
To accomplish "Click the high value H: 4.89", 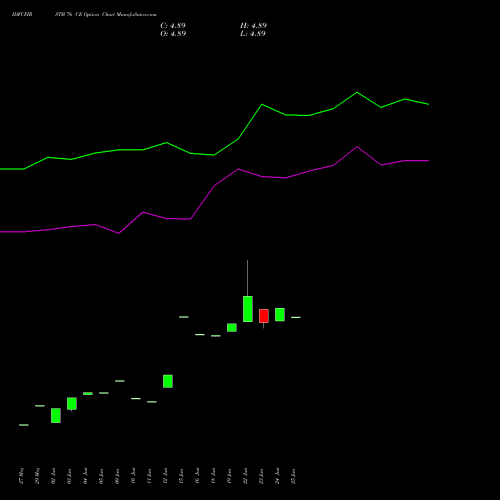I will point(253,26).
